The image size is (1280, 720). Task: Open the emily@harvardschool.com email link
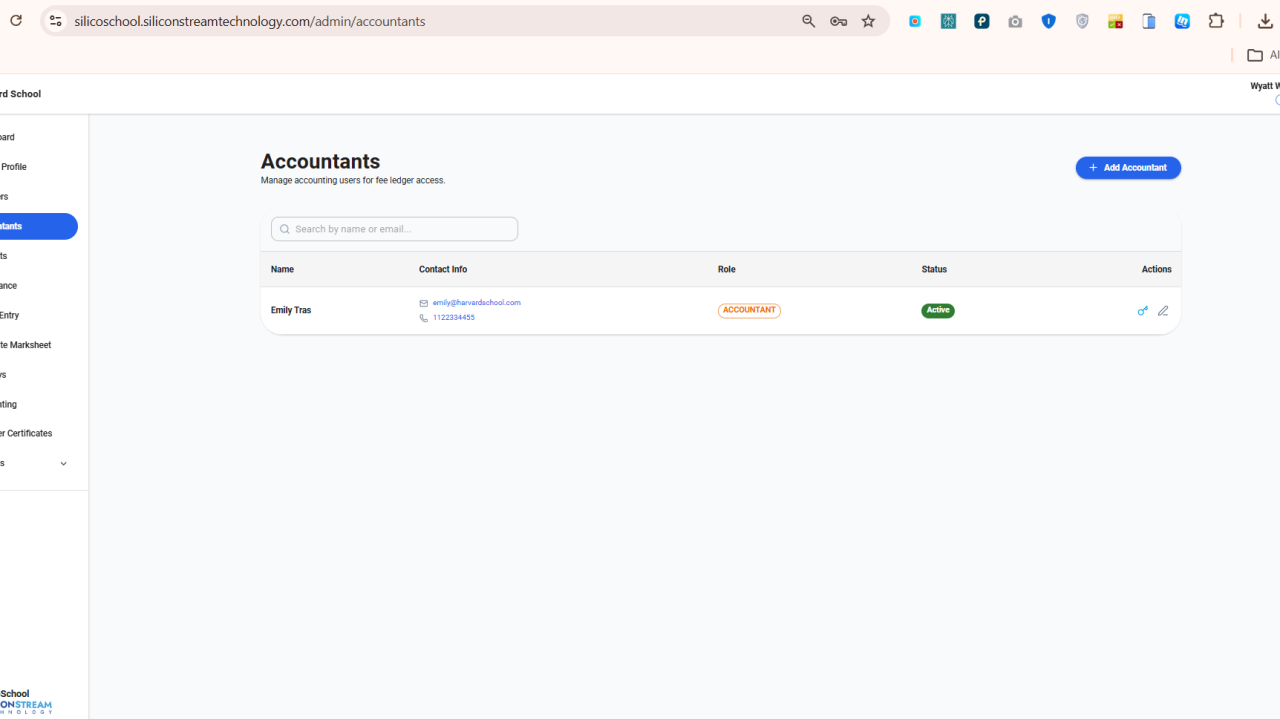[476, 303]
